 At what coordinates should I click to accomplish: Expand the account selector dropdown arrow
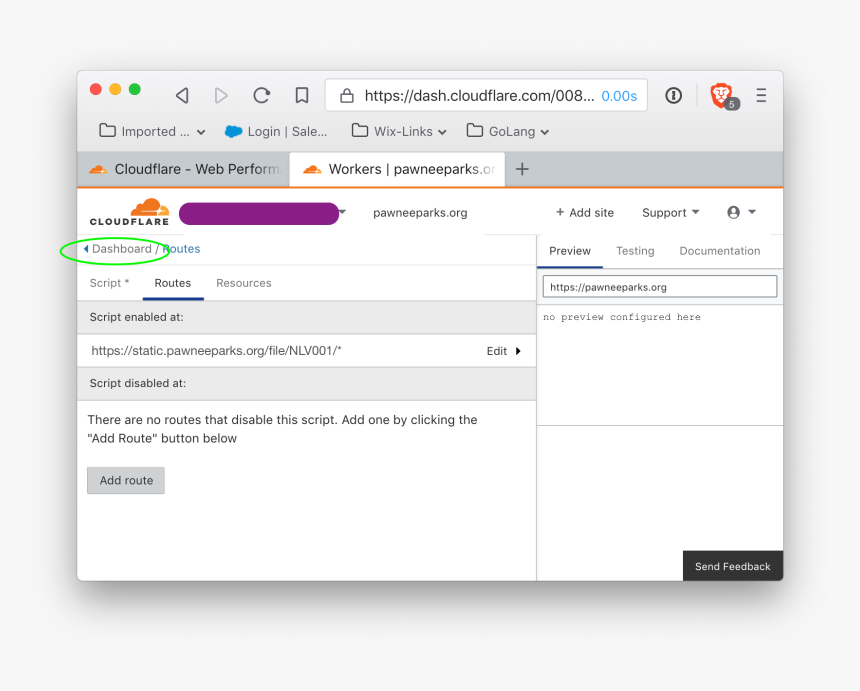coord(342,212)
